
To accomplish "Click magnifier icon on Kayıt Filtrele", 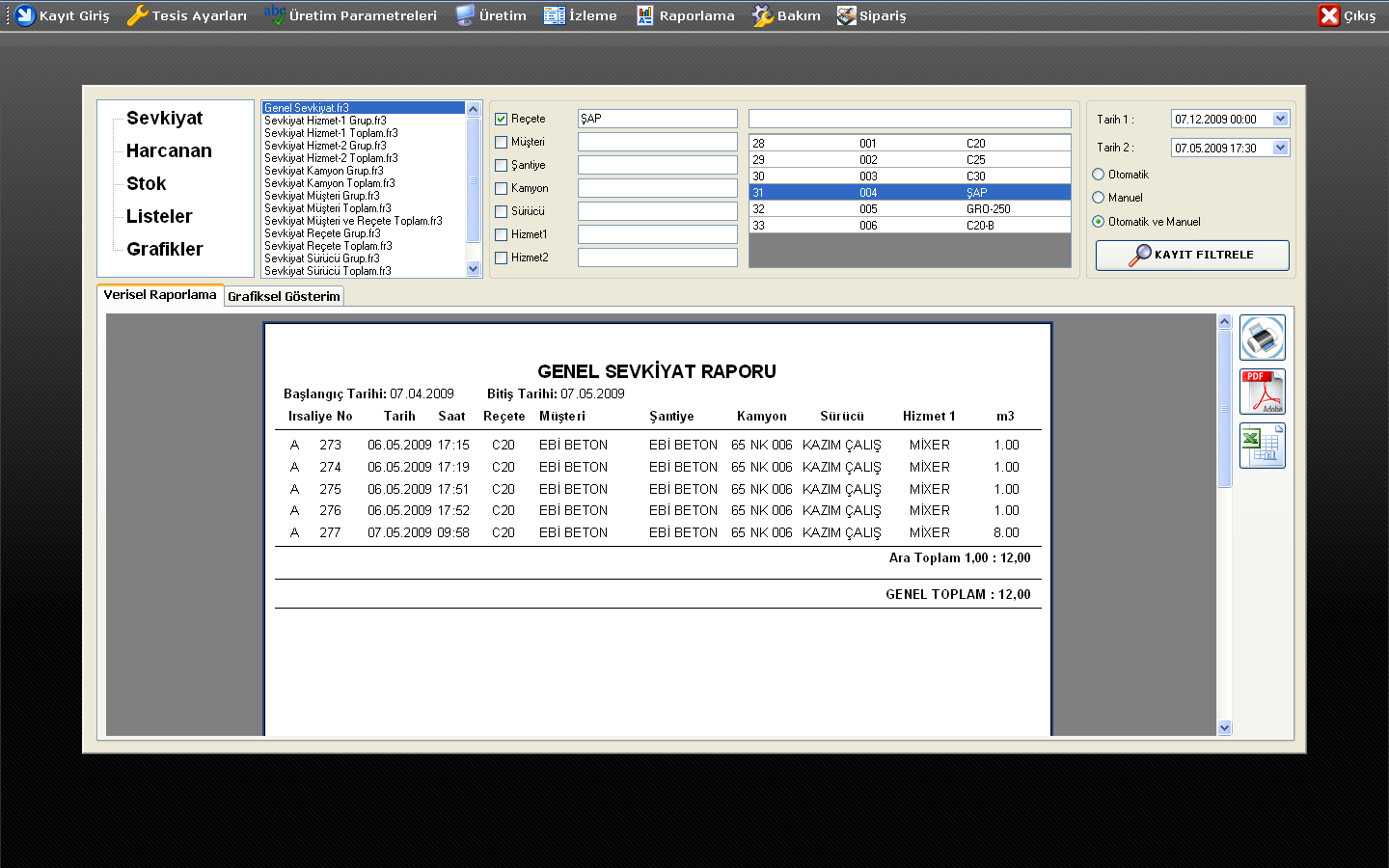I will pyautogui.click(x=1140, y=256).
